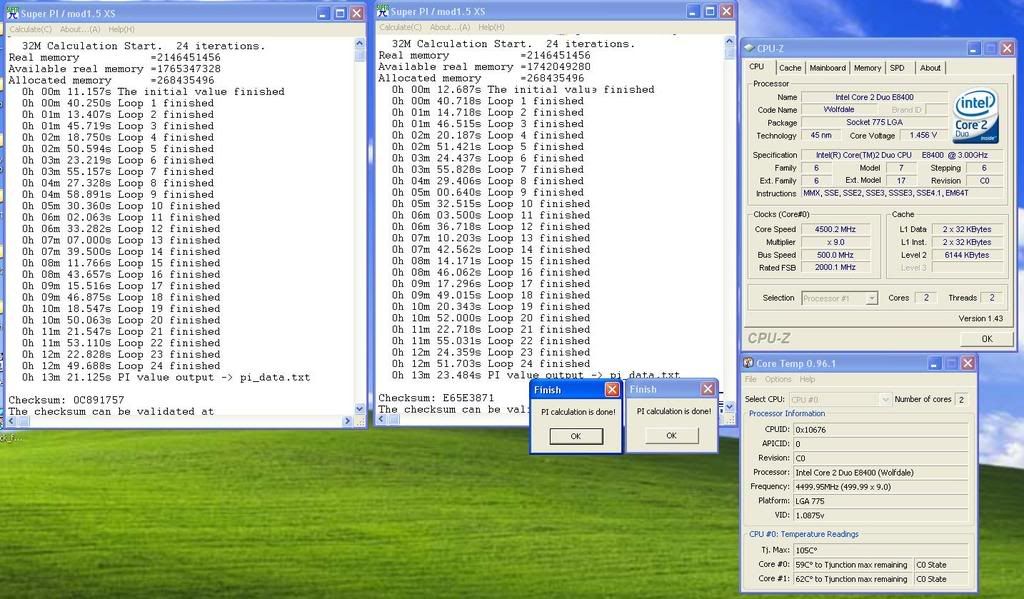Click the up scroll arrow in left Super PI
Image resolution: width=1024 pixels, height=599 pixels.
[360, 44]
